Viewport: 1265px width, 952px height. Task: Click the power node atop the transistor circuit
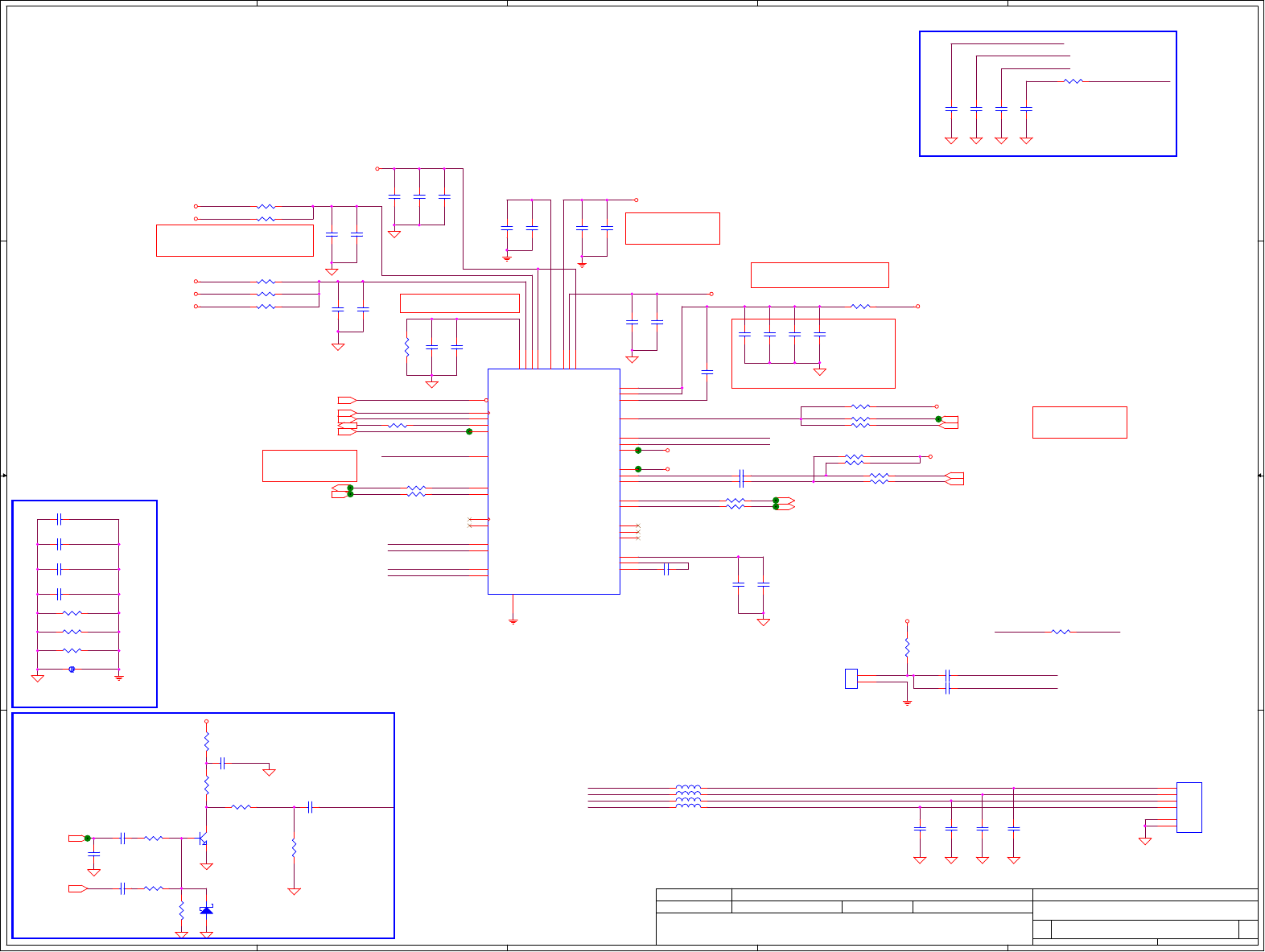(206, 722)
